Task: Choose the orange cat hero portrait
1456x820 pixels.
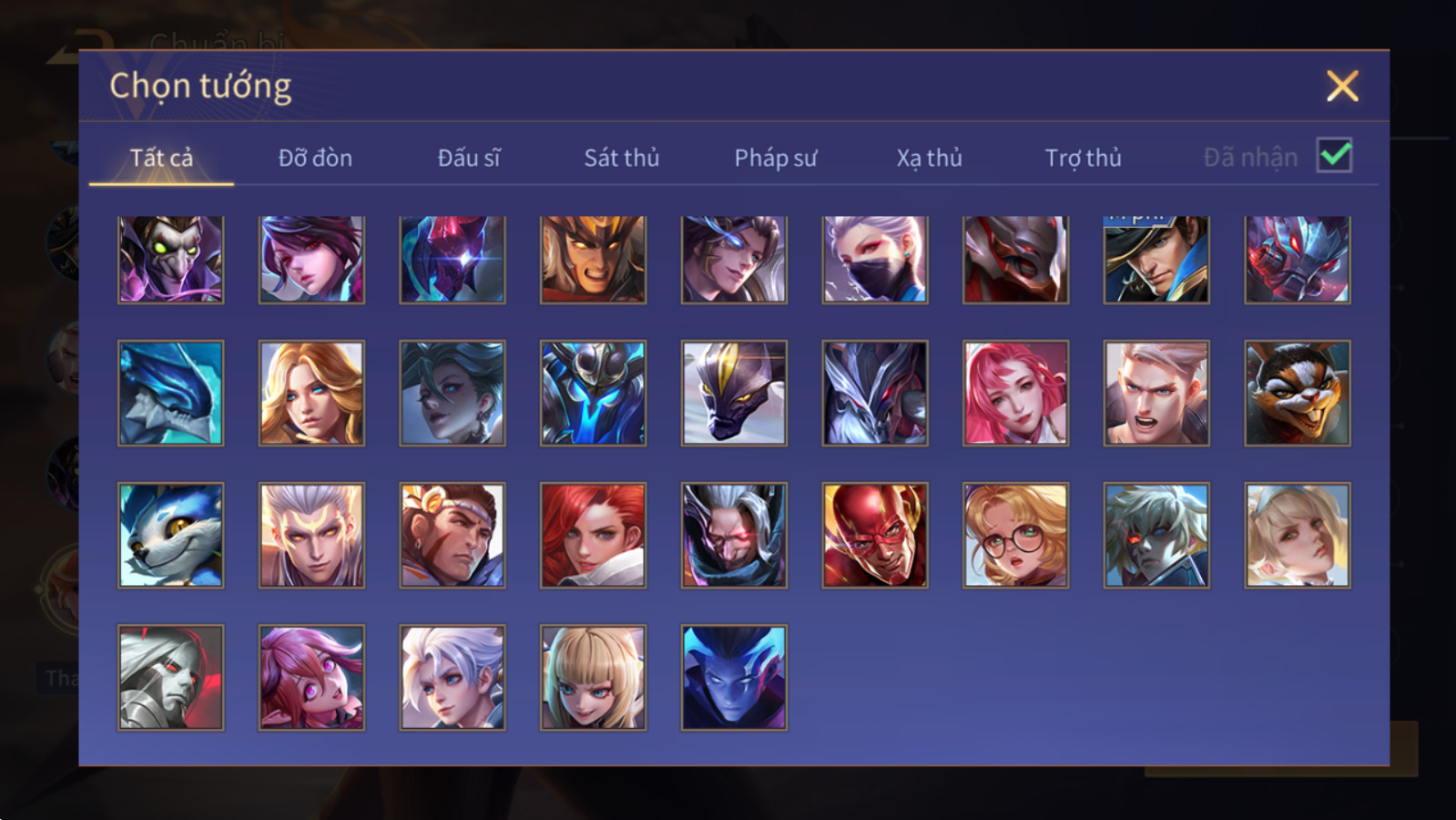Action: (x=1298, y=393)
